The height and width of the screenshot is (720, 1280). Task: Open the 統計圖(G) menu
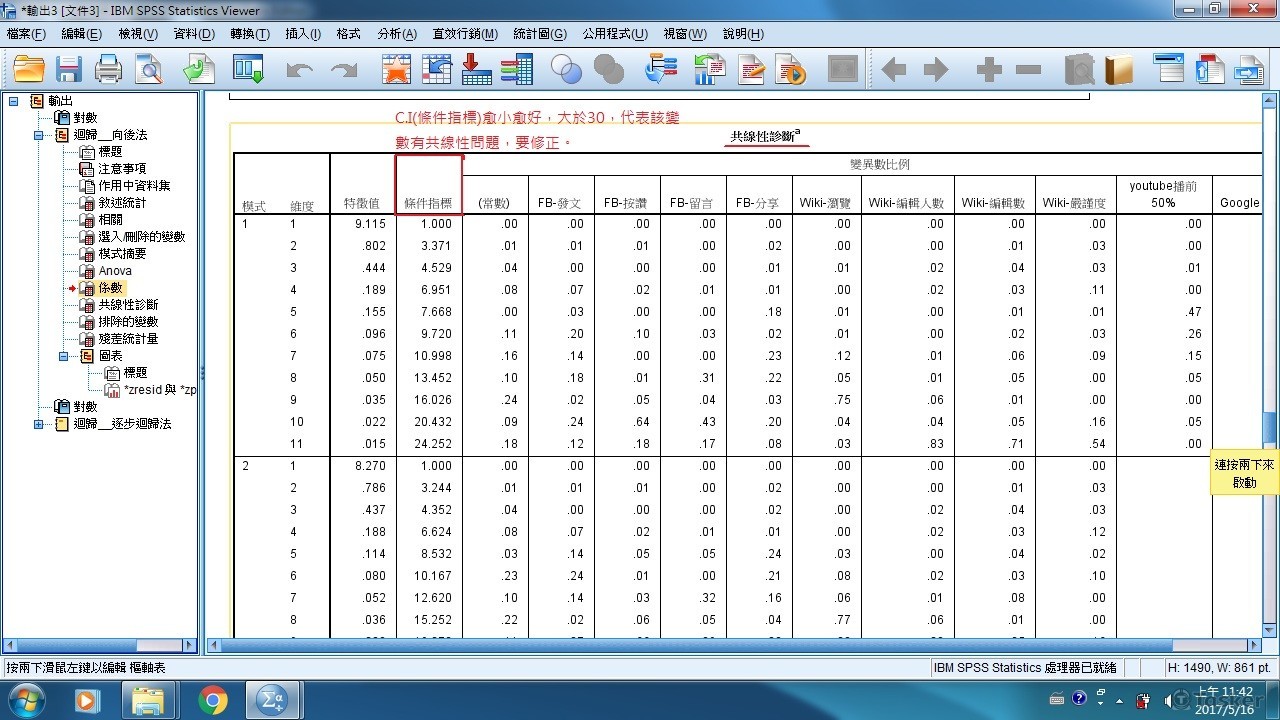(539, 34)
